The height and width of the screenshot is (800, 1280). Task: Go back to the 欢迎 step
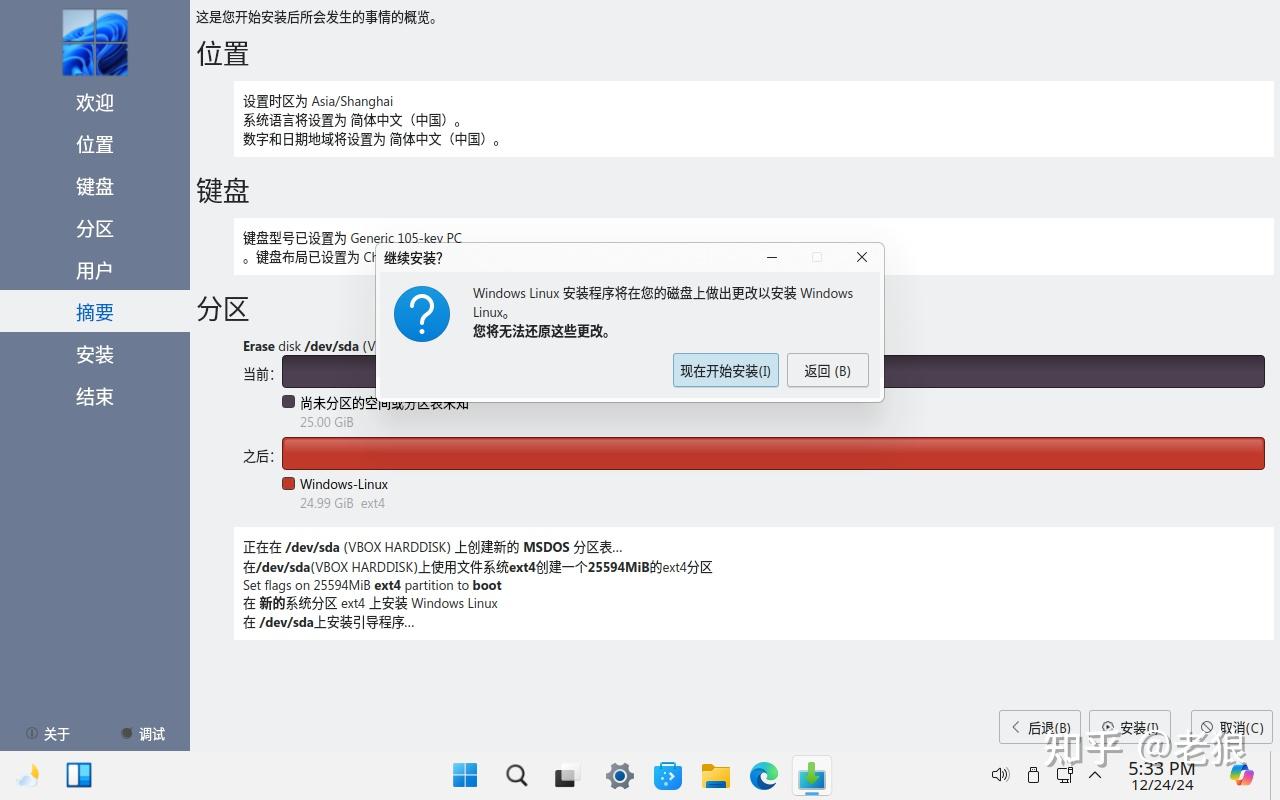pos(94,101)
